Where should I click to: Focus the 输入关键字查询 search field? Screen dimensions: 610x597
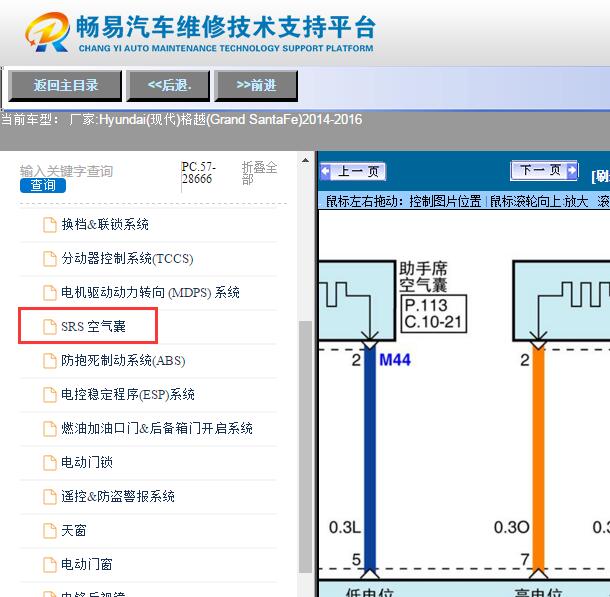(x=67, y=171)
